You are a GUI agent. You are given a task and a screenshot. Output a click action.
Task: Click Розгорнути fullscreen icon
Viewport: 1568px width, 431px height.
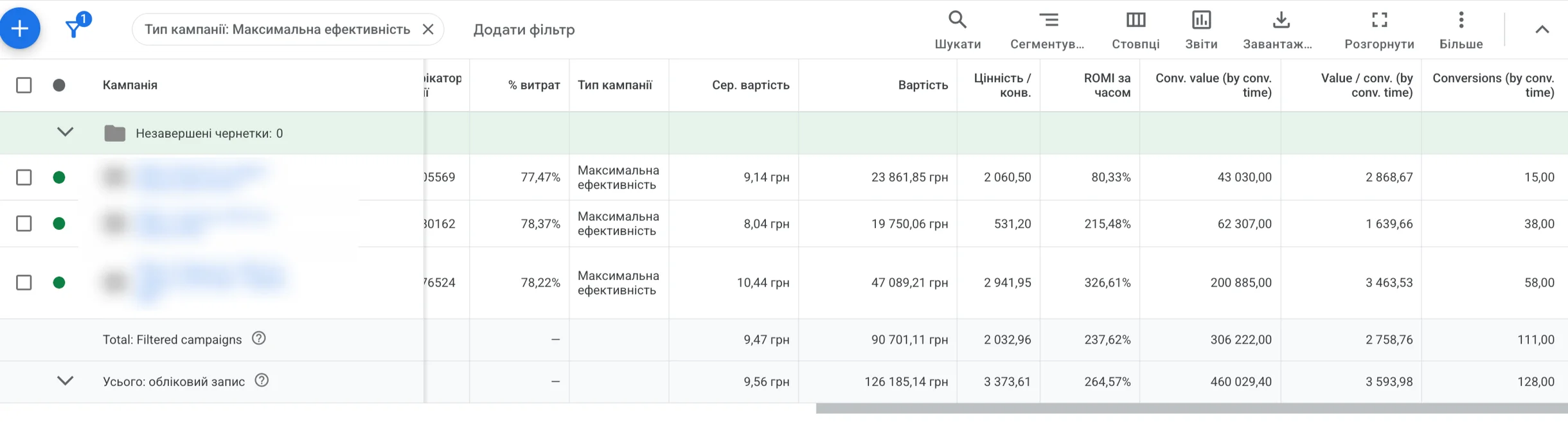tap(1379, 30)
